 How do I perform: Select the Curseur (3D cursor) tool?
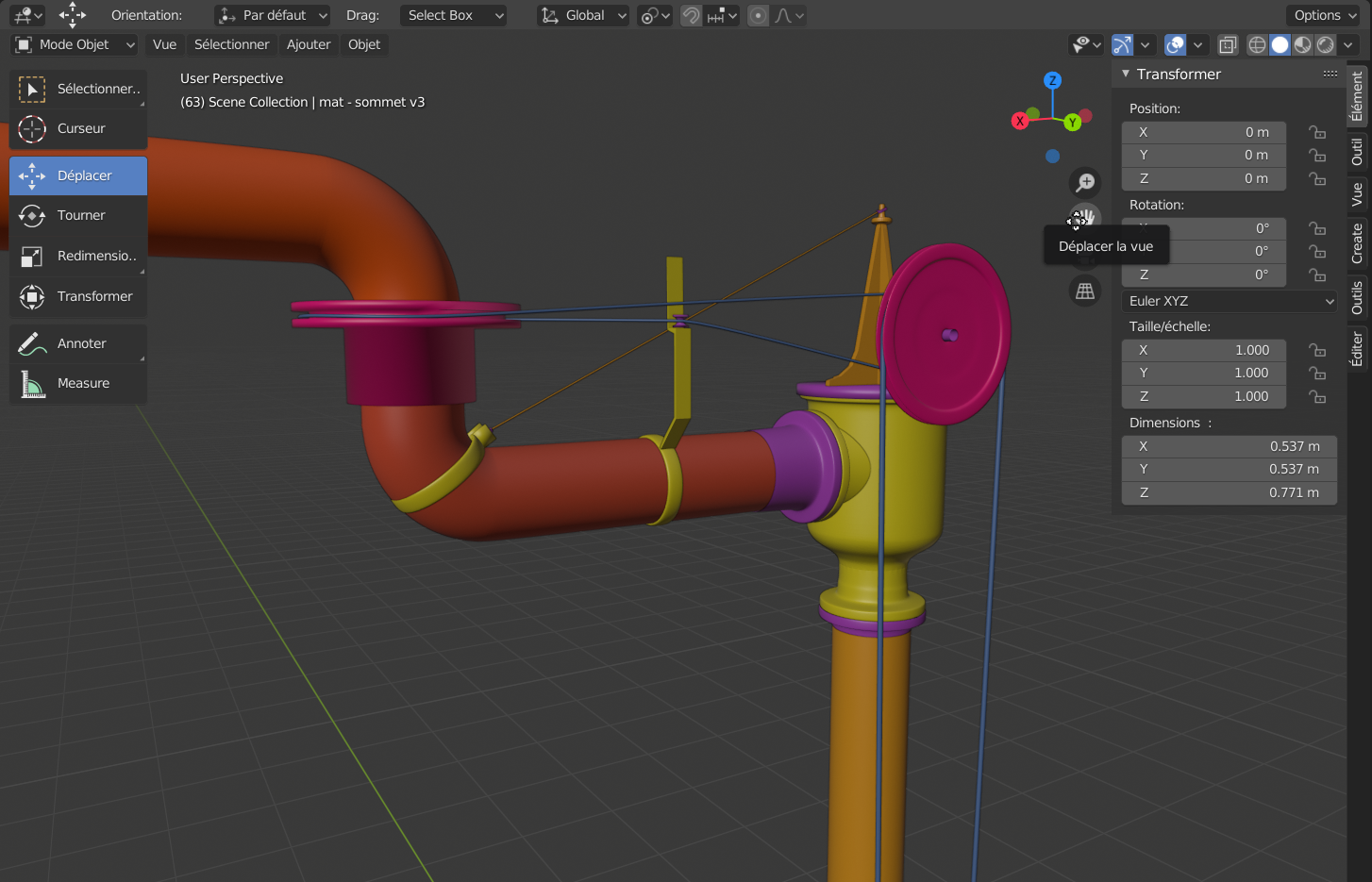pyautogui.click(x=78, y=129)
